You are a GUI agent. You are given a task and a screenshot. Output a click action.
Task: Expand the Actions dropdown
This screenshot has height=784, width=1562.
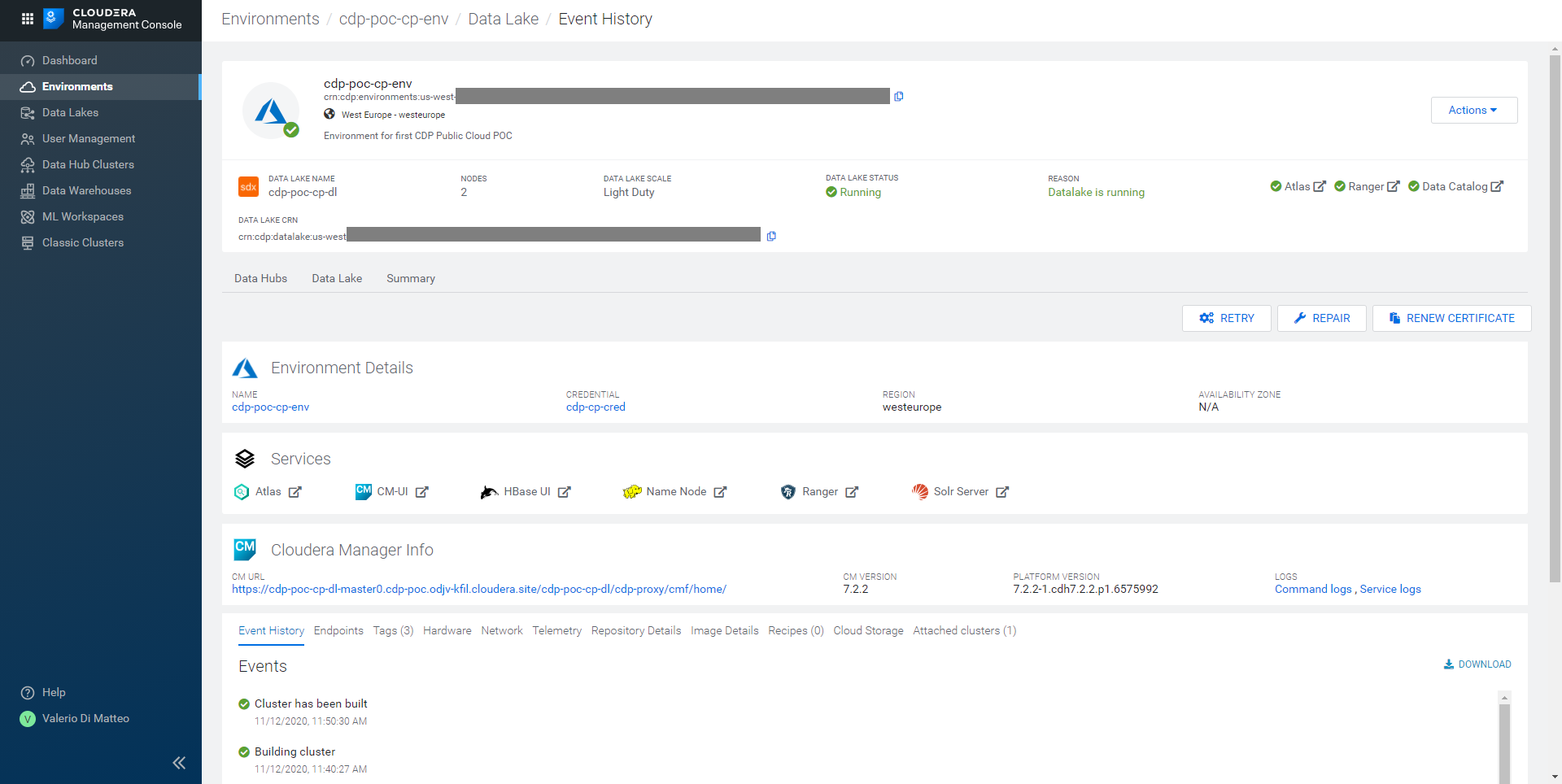pos(1473,110)
